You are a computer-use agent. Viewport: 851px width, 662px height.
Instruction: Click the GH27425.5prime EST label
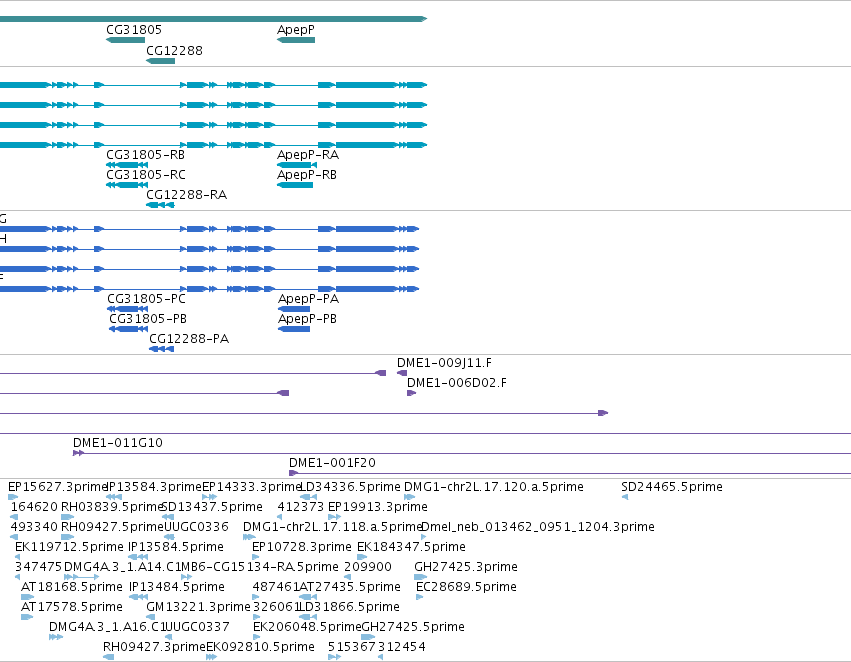413,627
